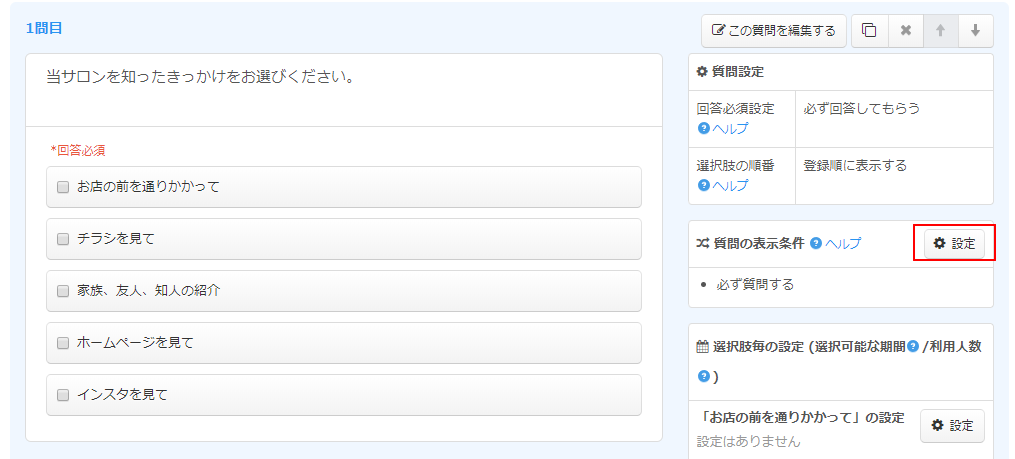The width and height of the screenshot is (1015, 459).
Task: Toggle the インスタを見て checkbox
Action: pos(63,395)
